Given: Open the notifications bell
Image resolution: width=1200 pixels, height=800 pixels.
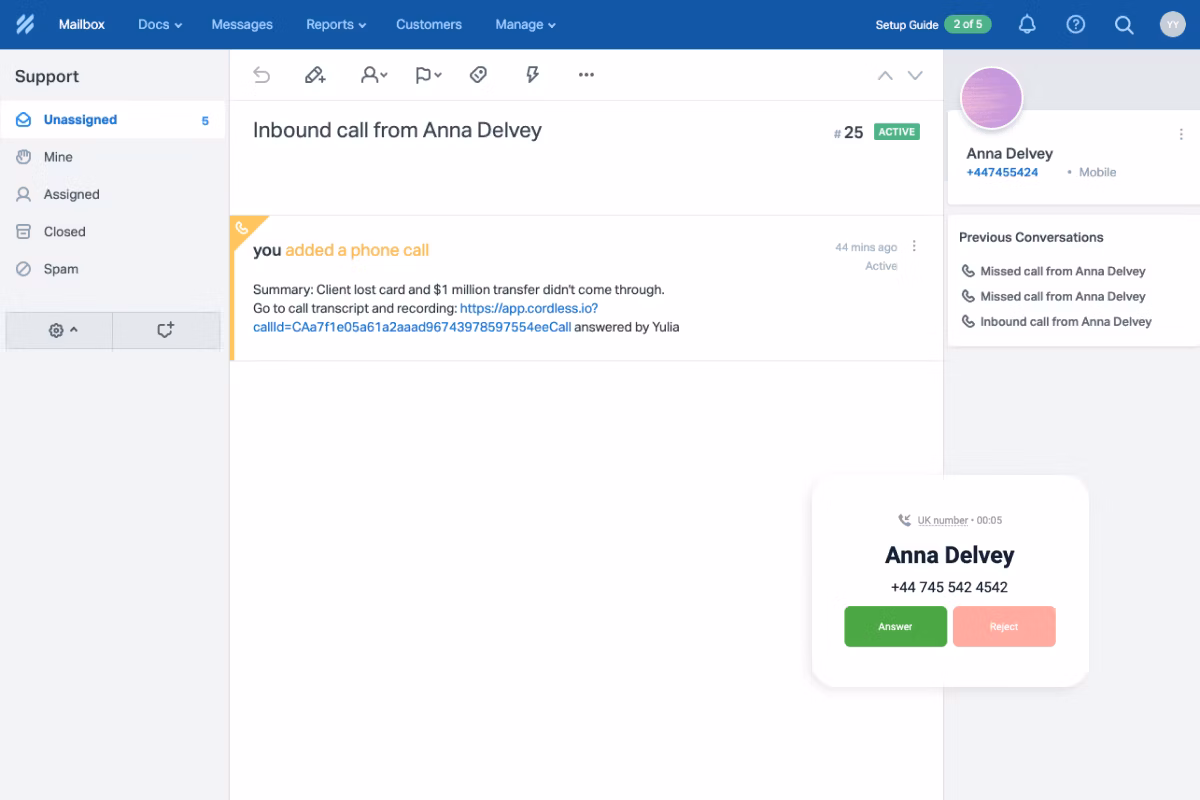Looking at the screenshot, I should pos(1027,25).
